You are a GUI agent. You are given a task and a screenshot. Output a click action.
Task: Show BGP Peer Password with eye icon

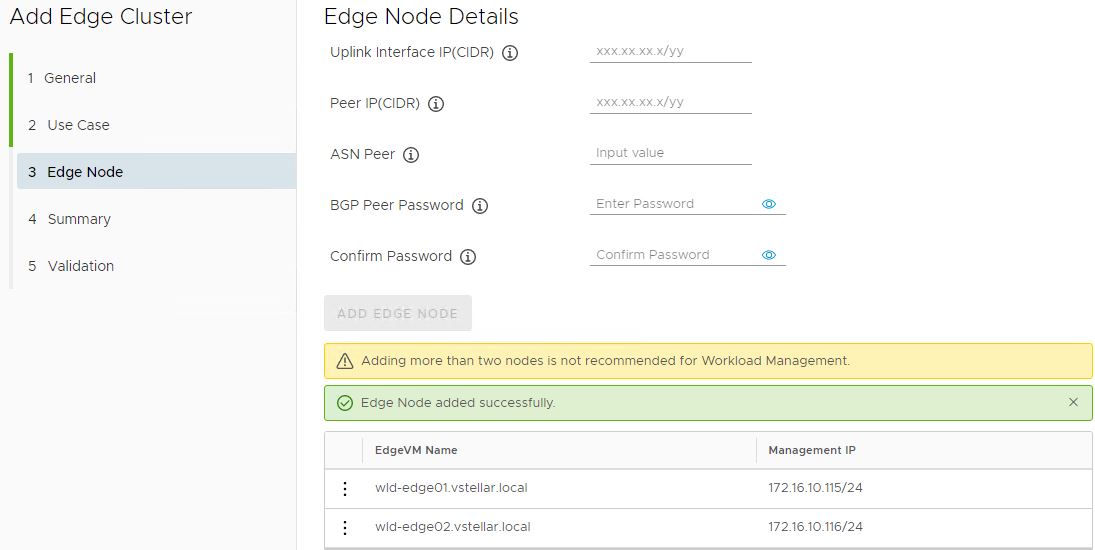click(769, 204)
